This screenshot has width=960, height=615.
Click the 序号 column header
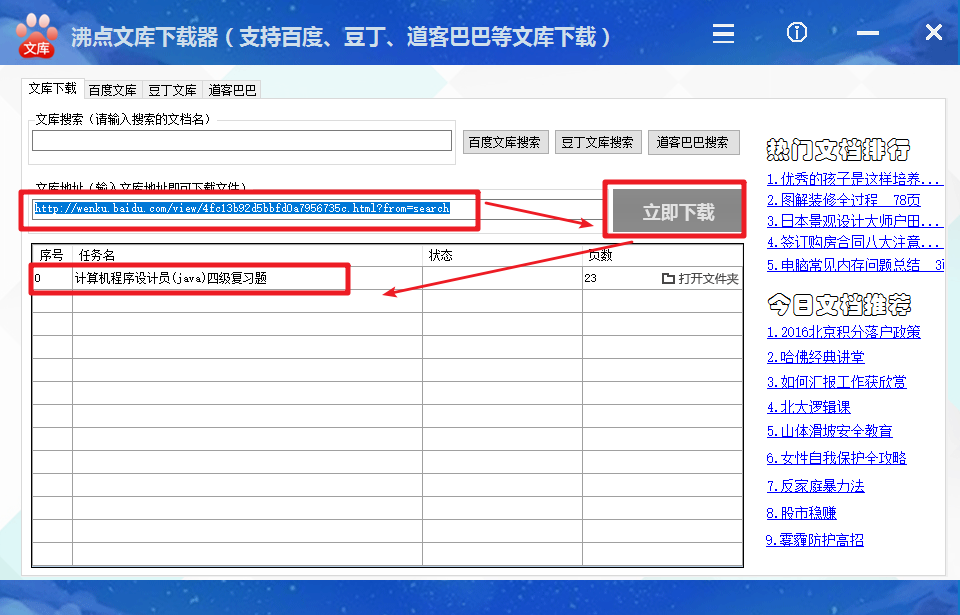(51, 255)
